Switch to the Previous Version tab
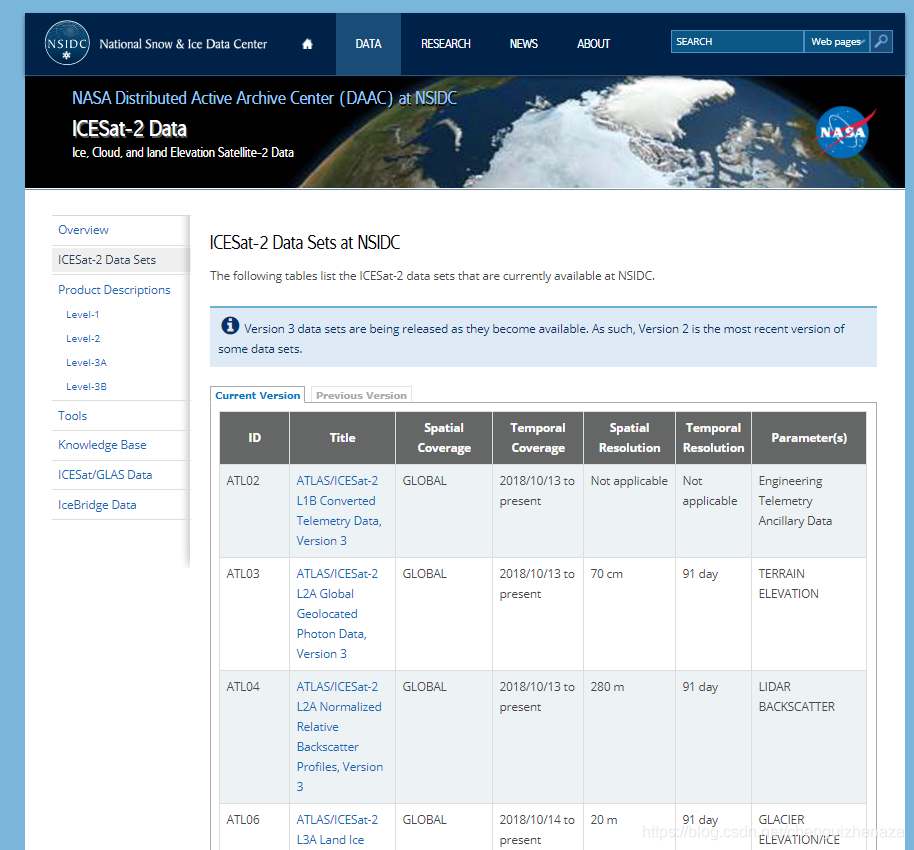Viewport: 914px width, 850px height. pos(361,395)
